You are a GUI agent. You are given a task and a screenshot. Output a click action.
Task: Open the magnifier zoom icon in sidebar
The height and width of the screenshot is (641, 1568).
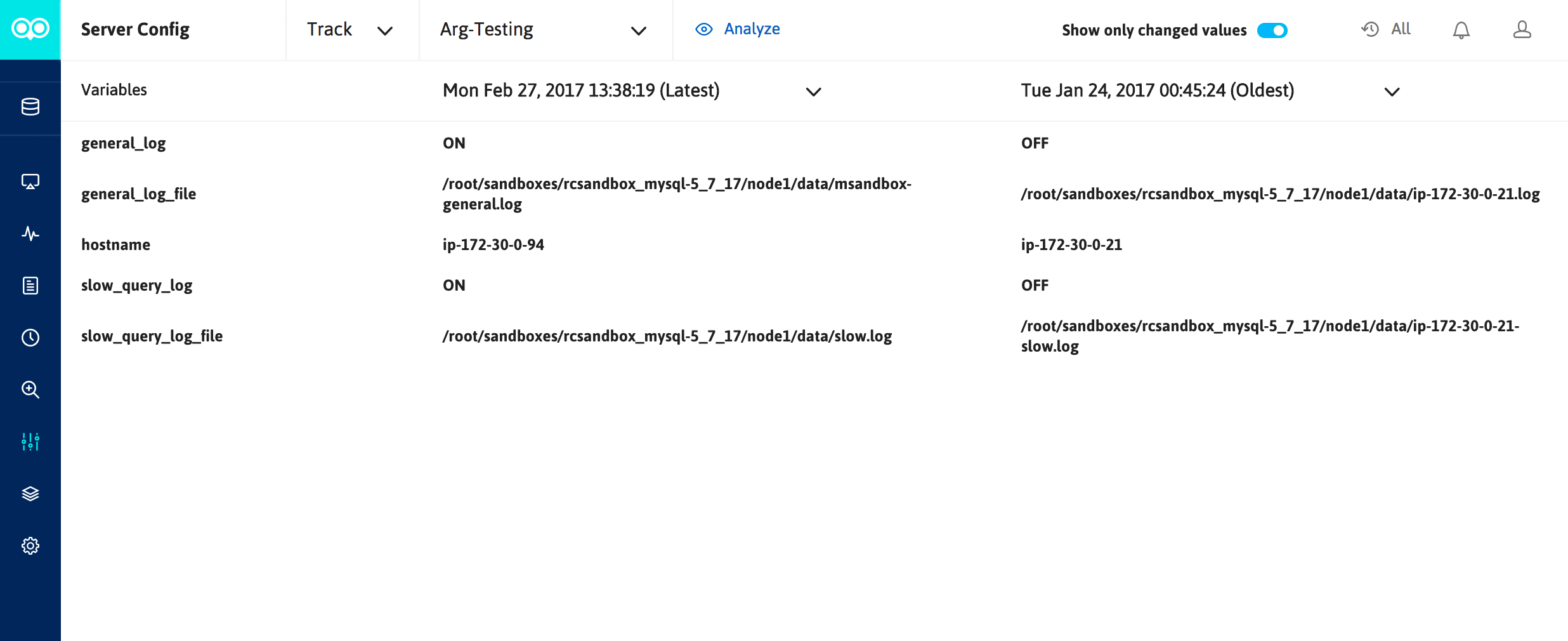point(30,390)
